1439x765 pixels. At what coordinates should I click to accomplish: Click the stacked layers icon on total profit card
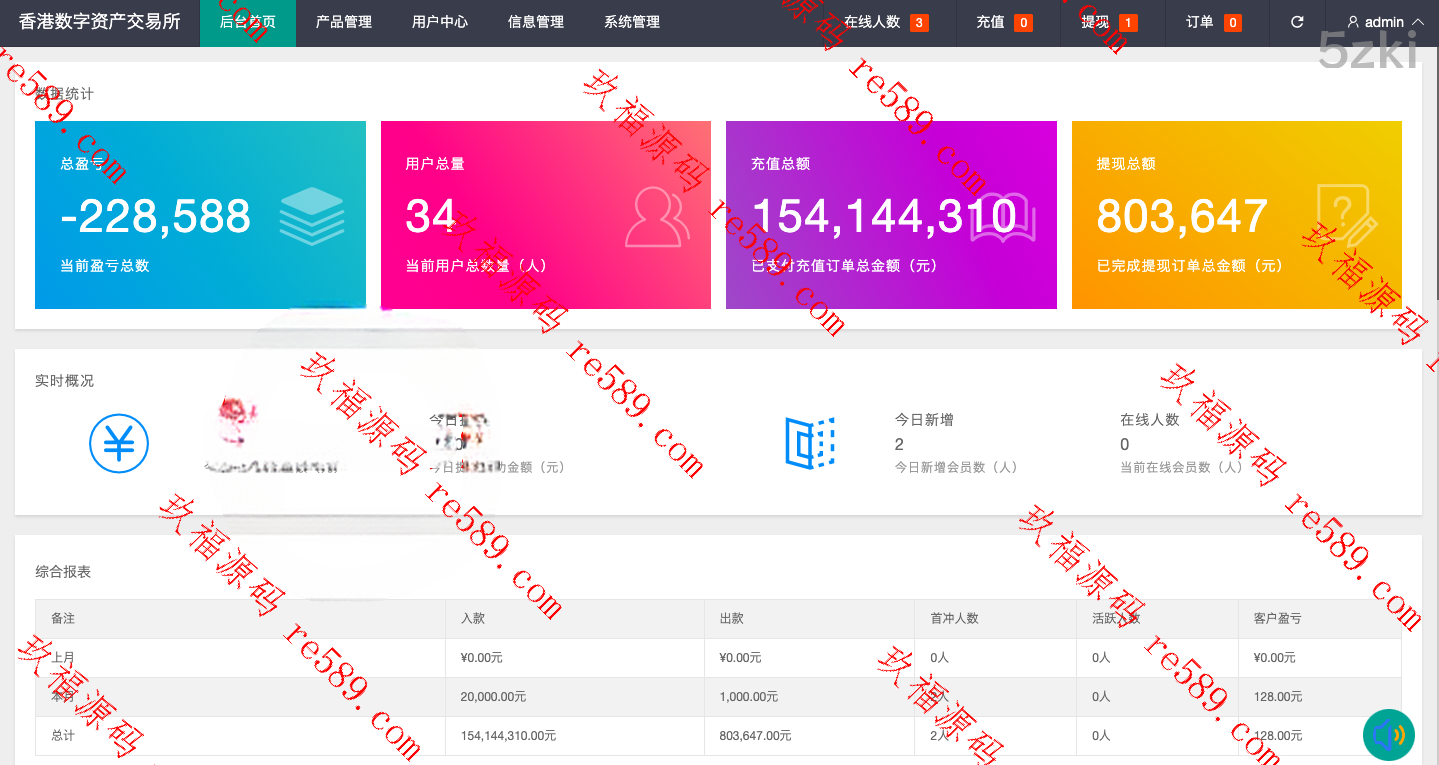pyautogui.click(x=311, y=215)
